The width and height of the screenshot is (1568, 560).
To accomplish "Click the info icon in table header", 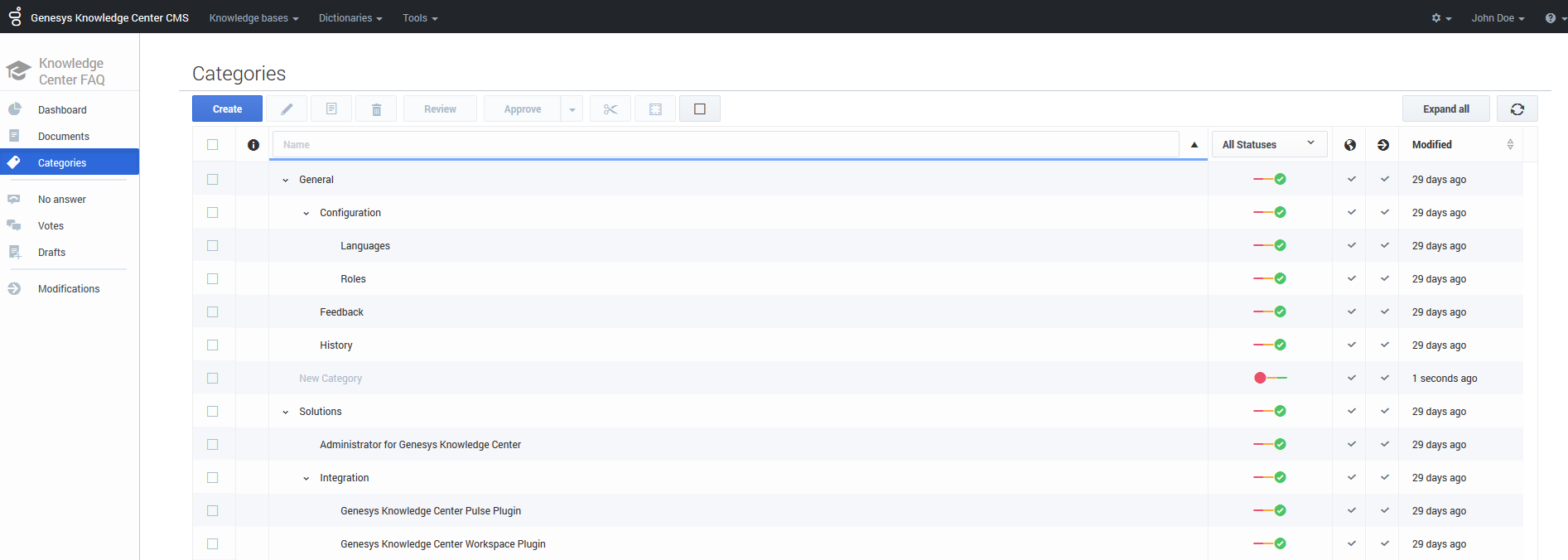I will coord(253,145).
